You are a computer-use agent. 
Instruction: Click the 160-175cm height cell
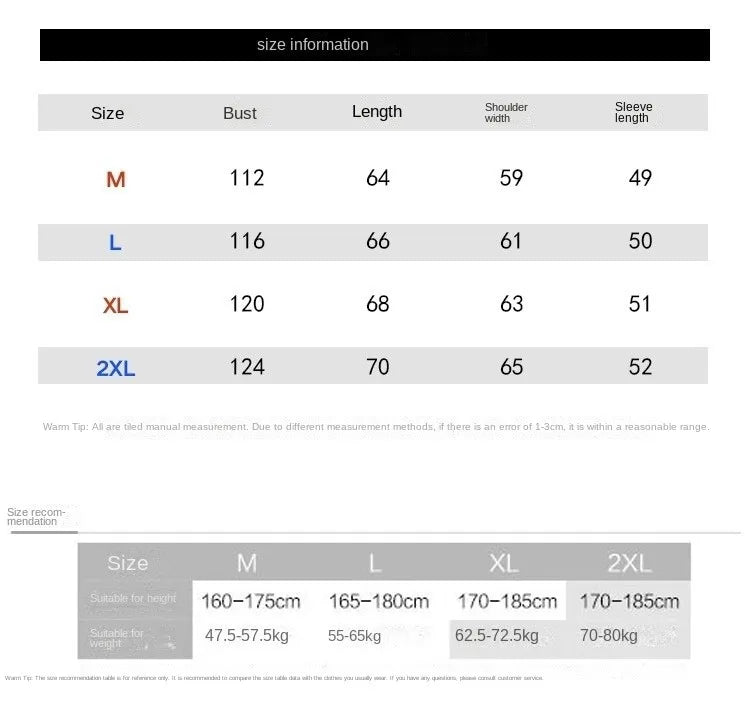pos(251,601)
